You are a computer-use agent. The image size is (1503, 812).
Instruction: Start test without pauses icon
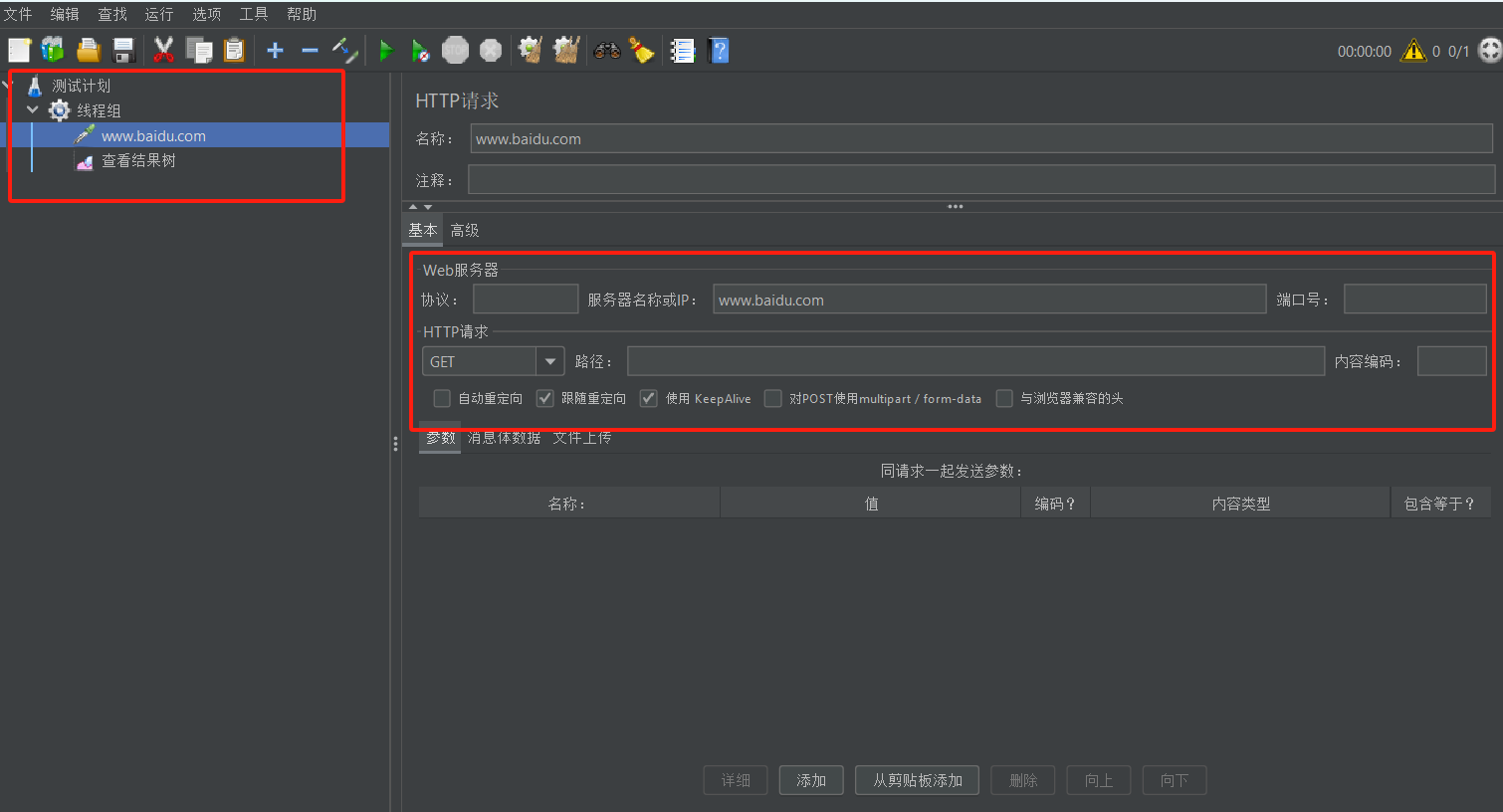point(420,50)
